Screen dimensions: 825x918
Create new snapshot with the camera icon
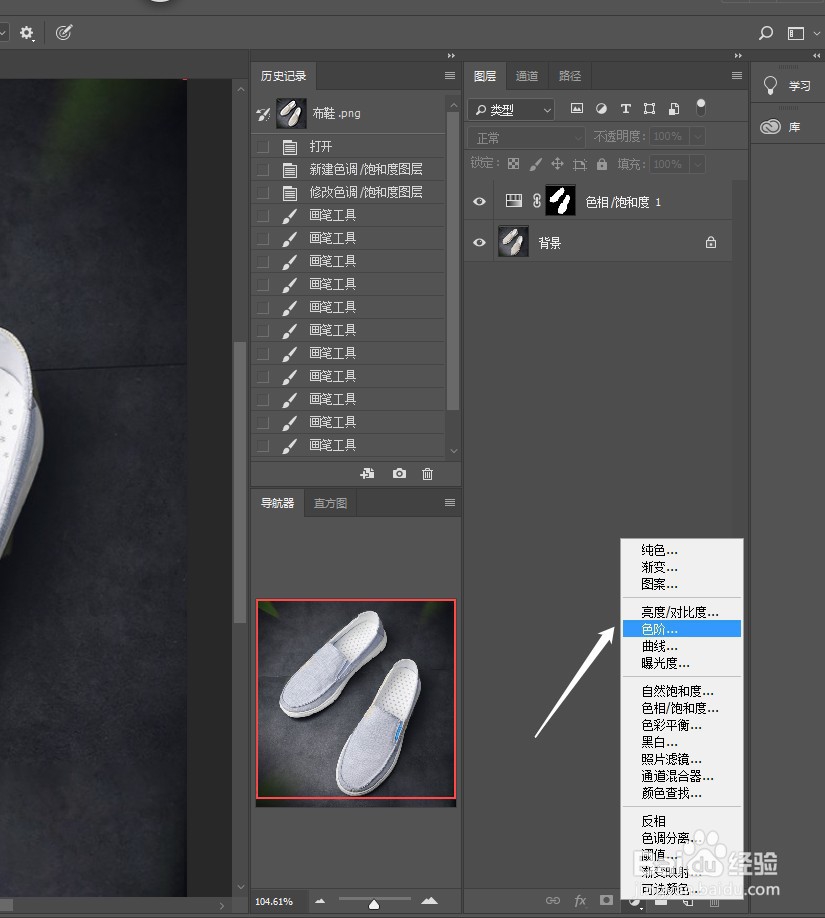(x=399, y=473)
